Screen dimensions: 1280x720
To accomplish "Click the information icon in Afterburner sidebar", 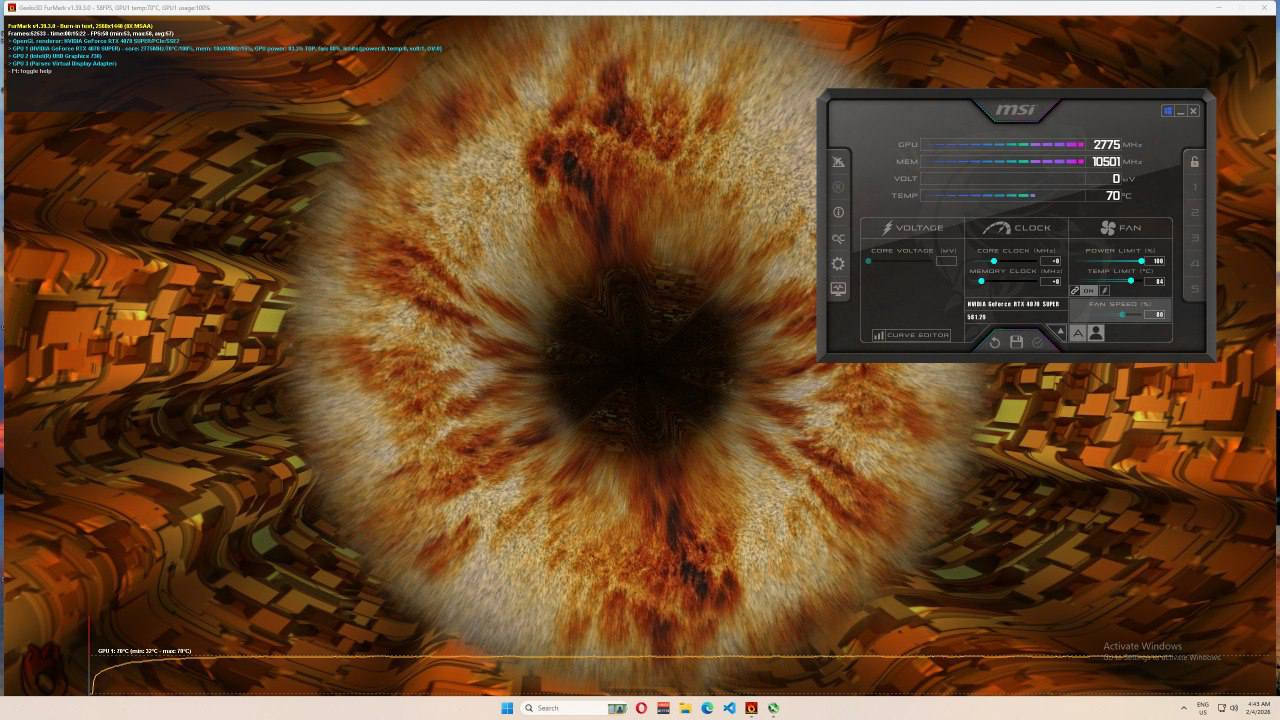I will point(838,212).
